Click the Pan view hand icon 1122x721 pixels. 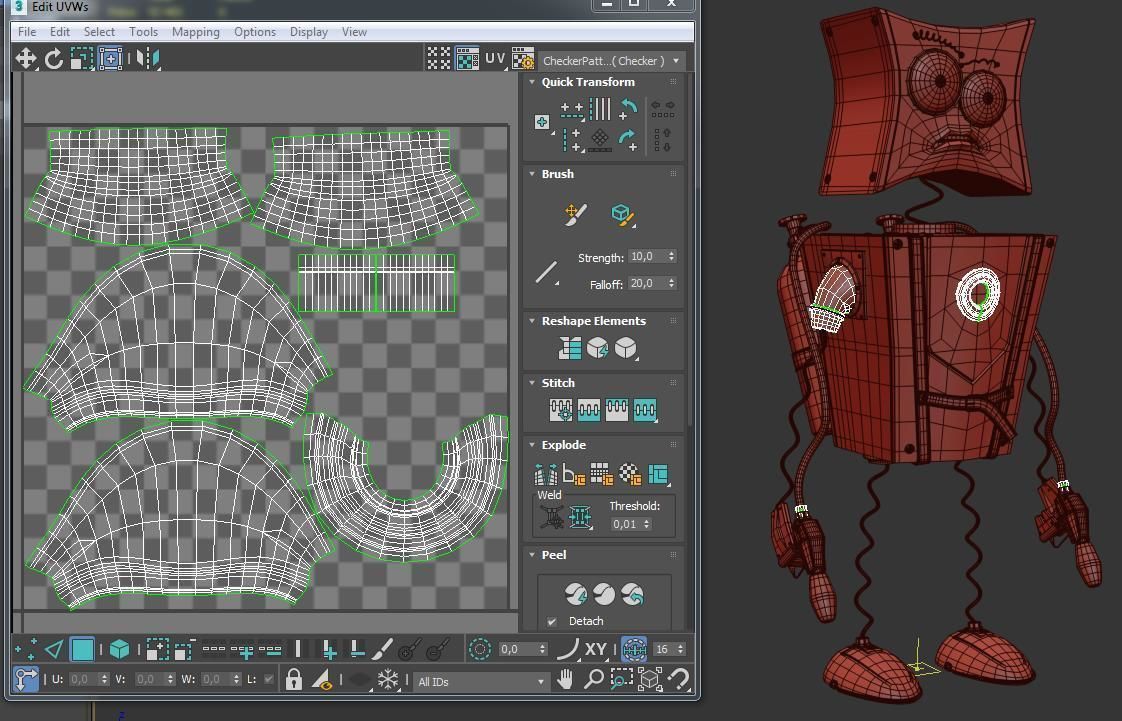coord(565,680)
